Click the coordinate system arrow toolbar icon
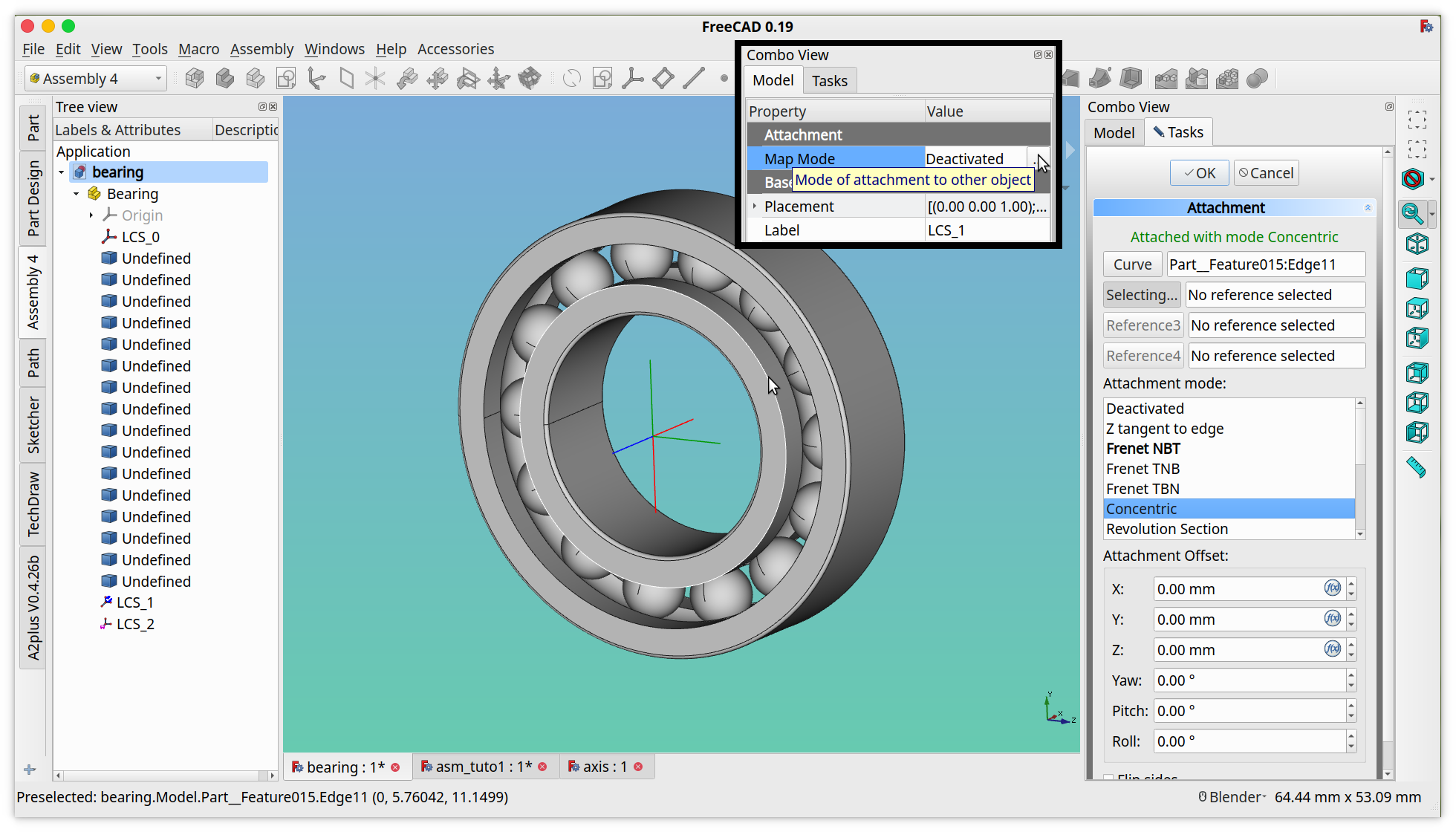This screenshot has height=832, width=1456. coord(316,78)
